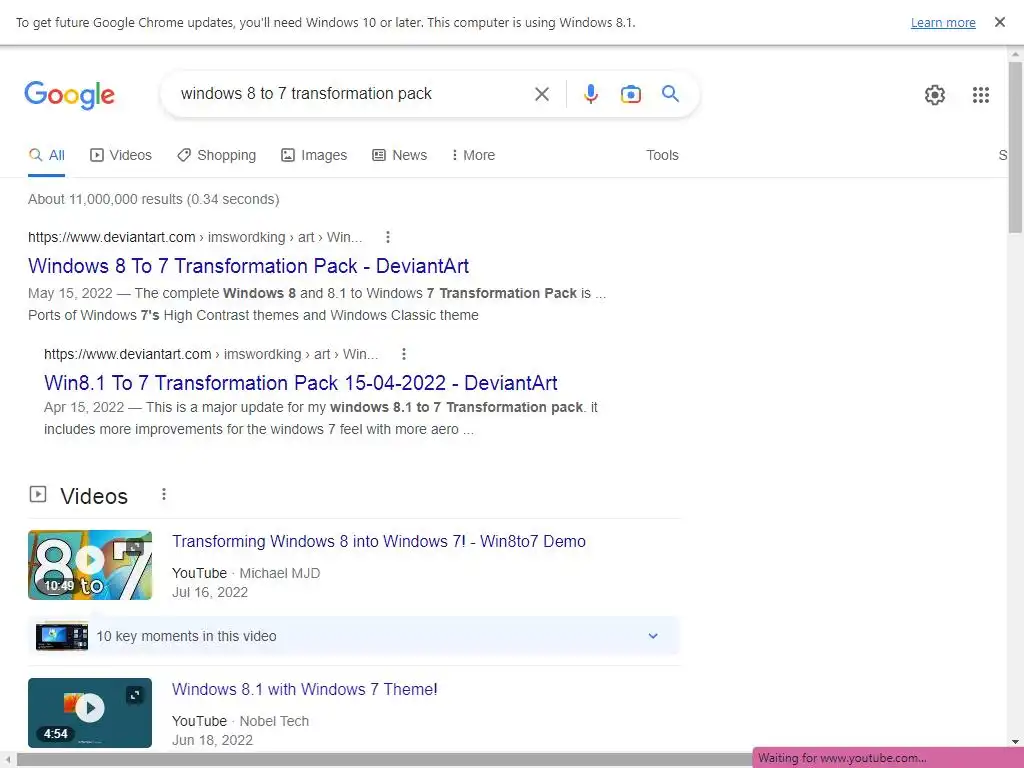
Task: Click the About 11,000,000 results text
Action: 153,199
